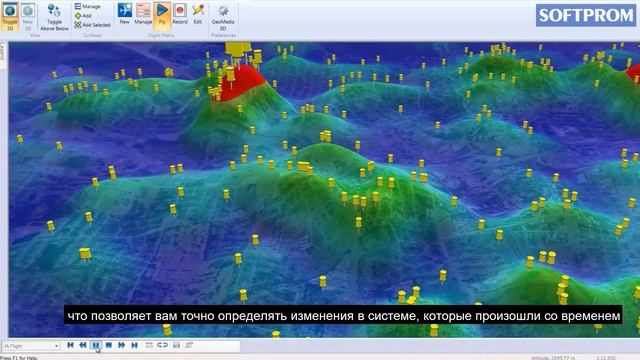Open Manage under Flight Paths
Screen dimensions: 640x360
[x=143, y=14]
